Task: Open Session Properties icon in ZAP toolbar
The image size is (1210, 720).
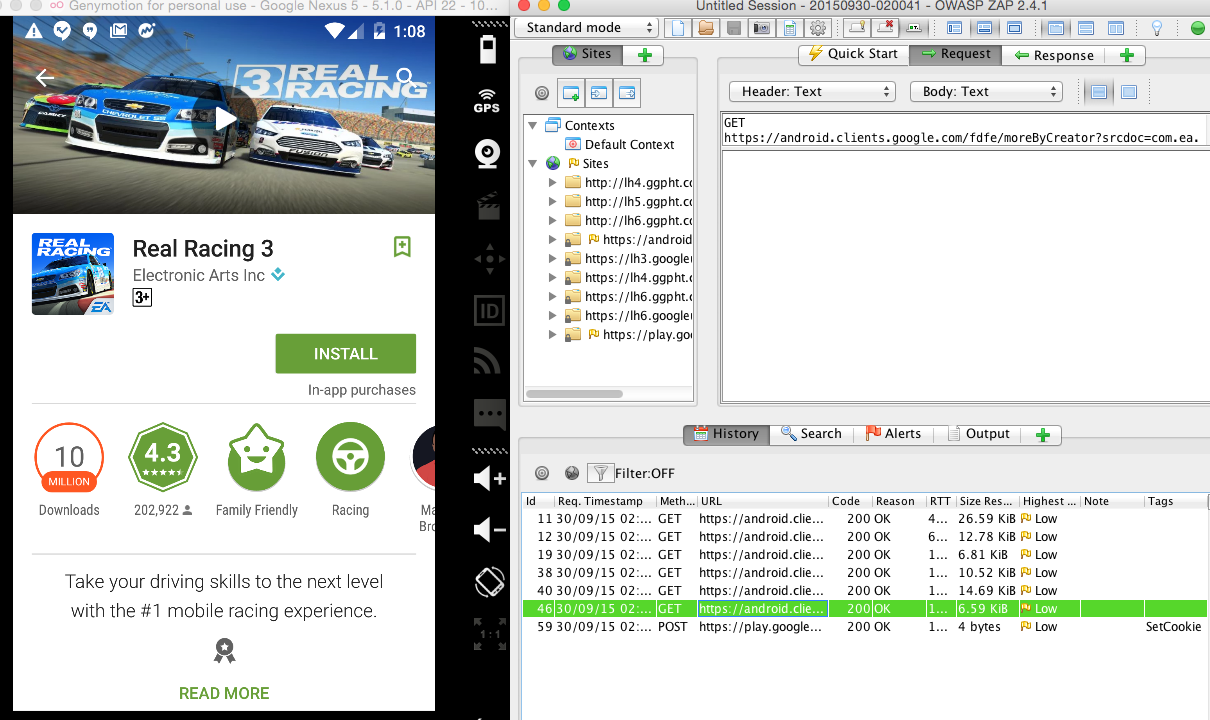Action: tap(790, 28)
